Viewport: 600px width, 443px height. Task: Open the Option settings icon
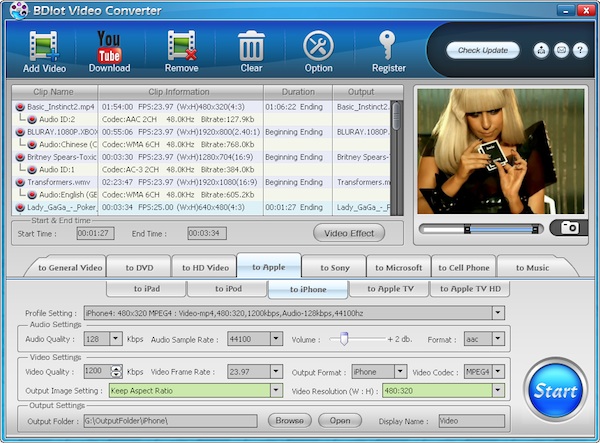coord(318,52)
